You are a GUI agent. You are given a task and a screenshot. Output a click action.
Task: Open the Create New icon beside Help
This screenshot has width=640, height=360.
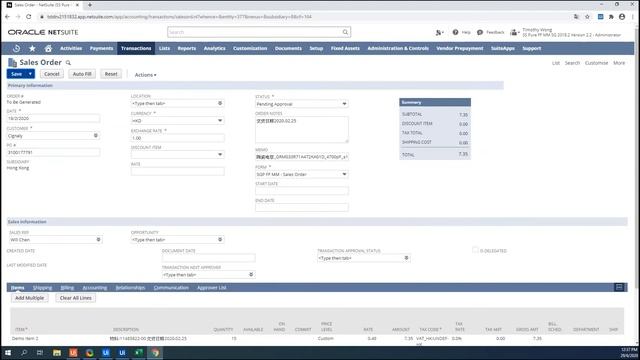click(440, 32)
